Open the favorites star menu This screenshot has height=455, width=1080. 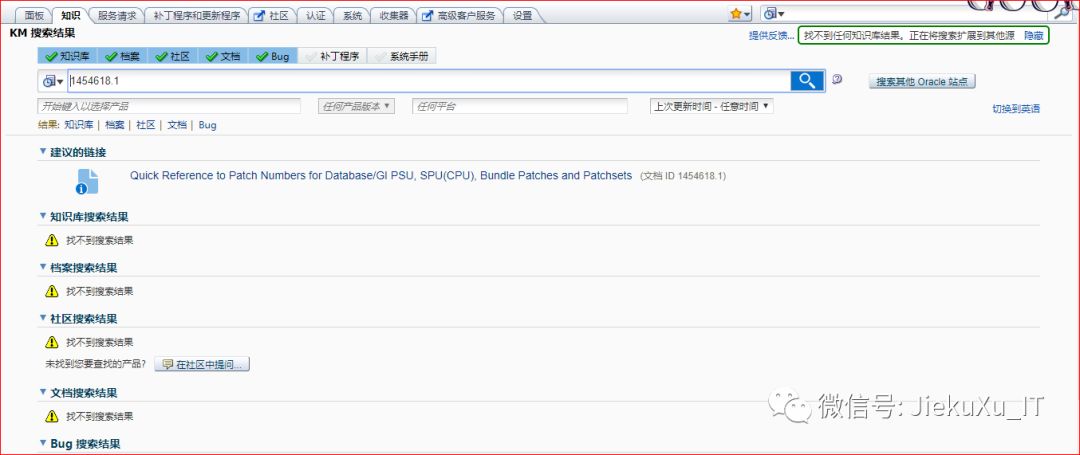[740, 14]
